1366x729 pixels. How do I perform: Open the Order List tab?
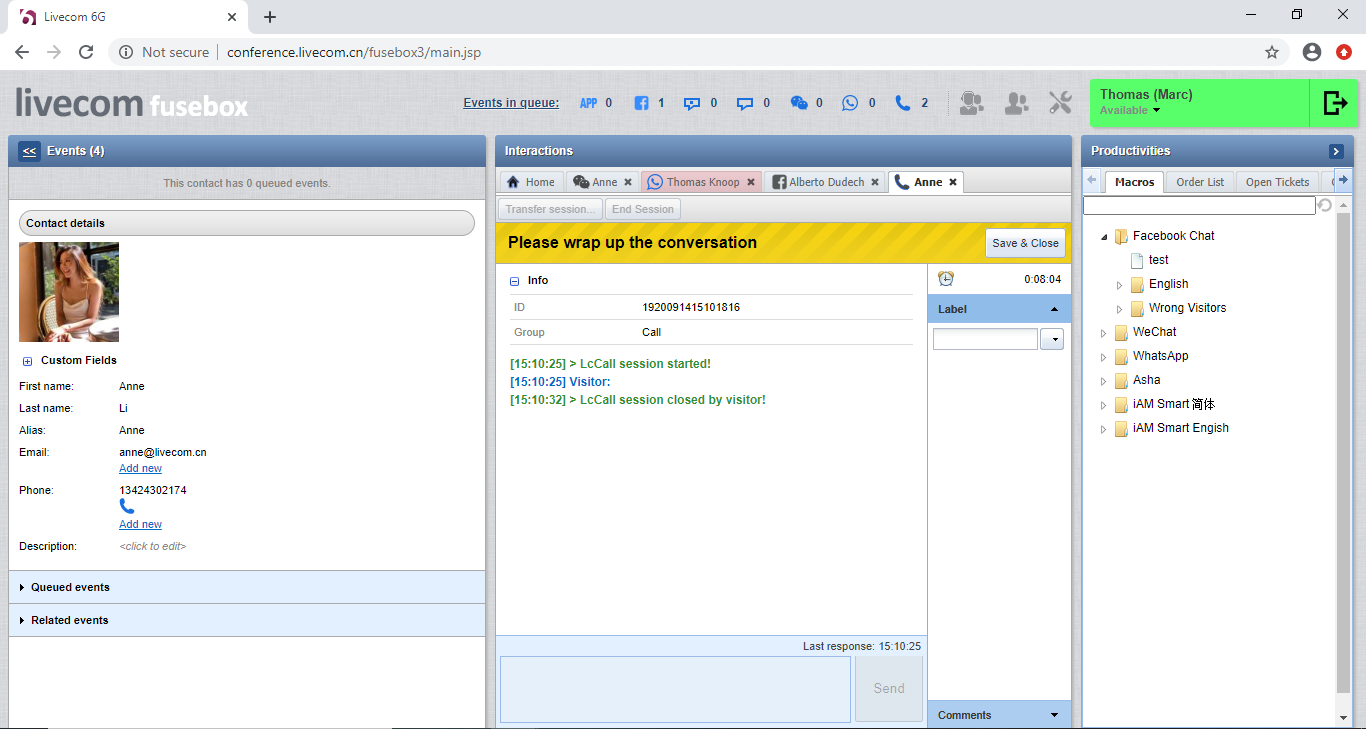pos(1200,182)
